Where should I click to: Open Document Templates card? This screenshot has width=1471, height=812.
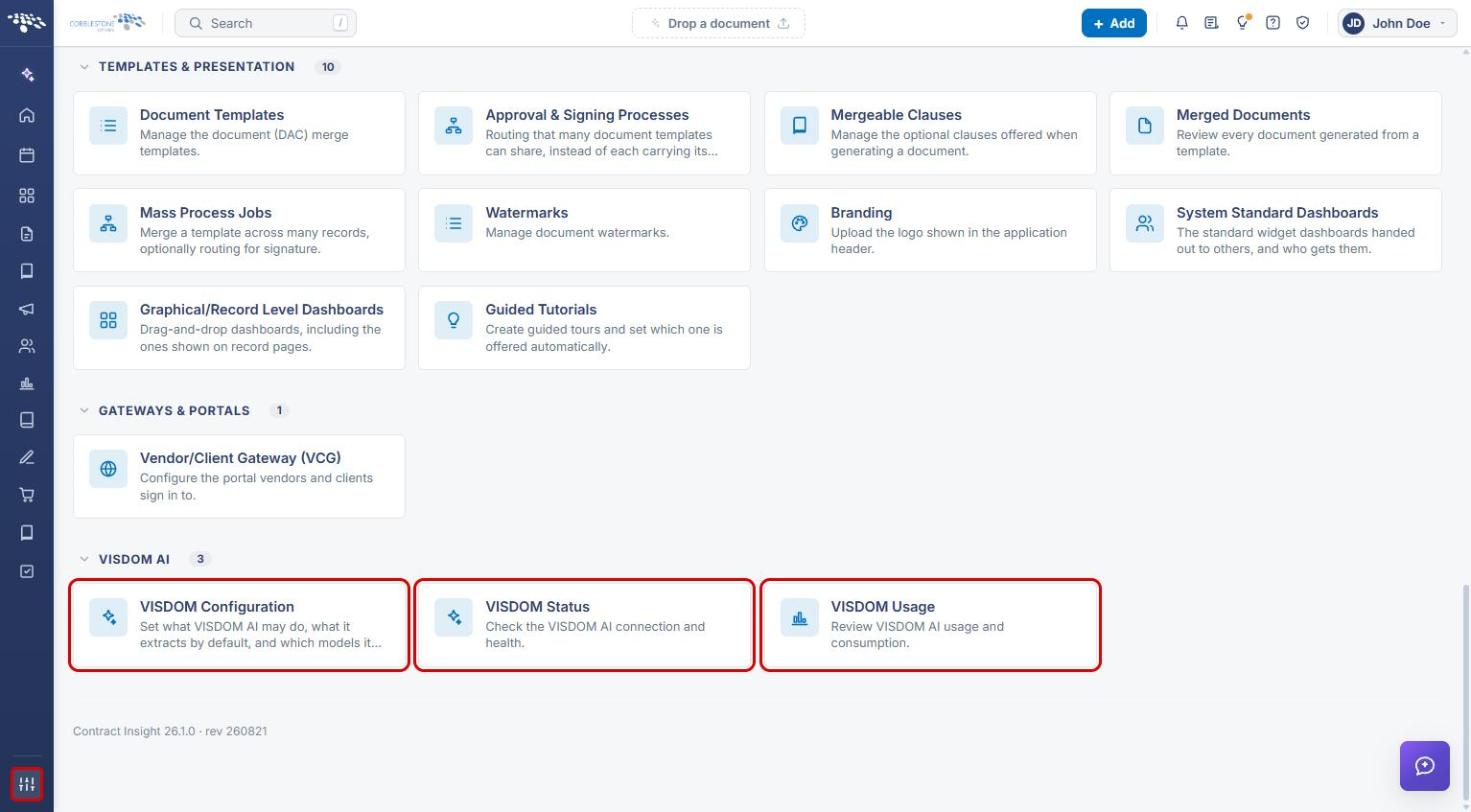coord(239,134)
